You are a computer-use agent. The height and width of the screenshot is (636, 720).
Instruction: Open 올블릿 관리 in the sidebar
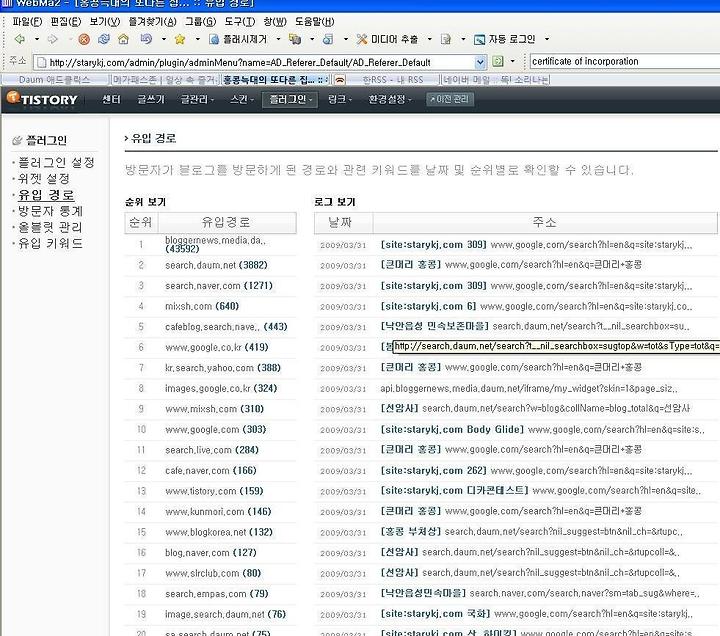[x=50, y=227]
